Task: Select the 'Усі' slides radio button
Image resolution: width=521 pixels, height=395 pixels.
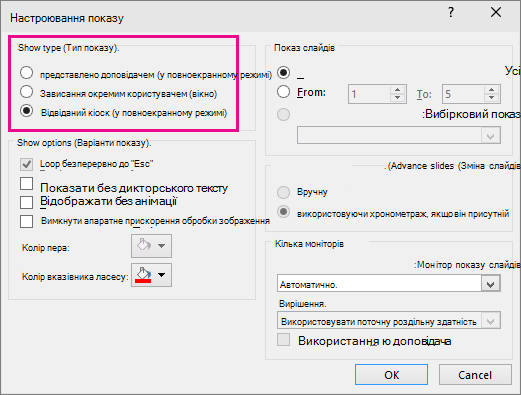Action: coord(283,73)
